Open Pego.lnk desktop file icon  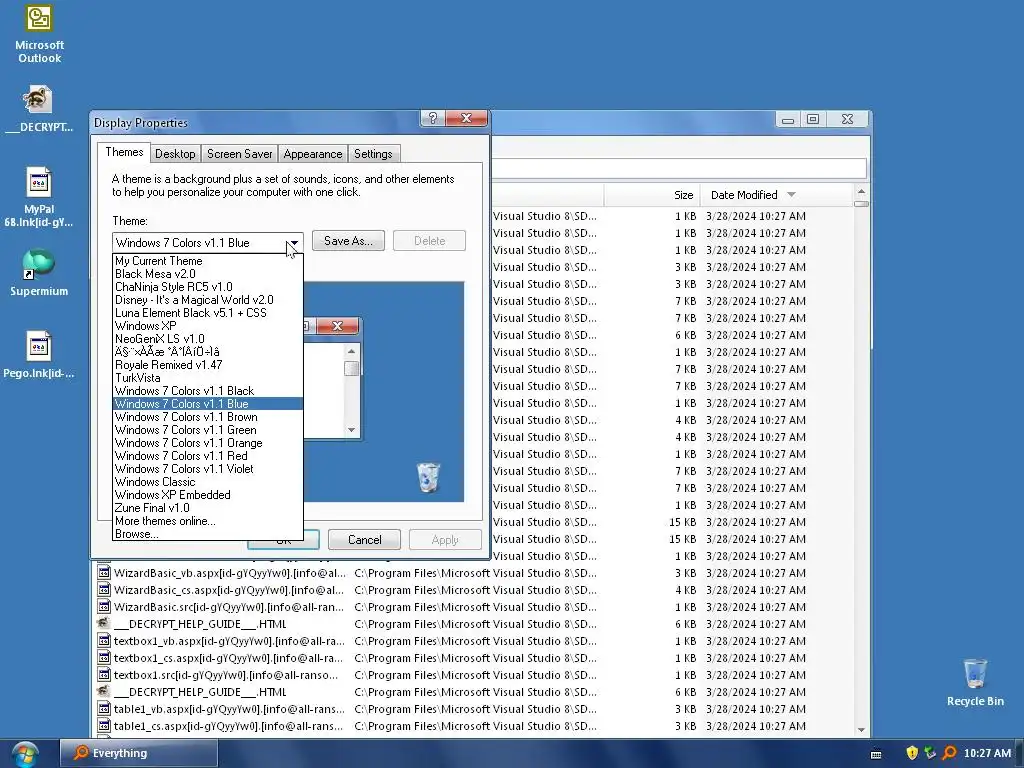coord(39,355)
